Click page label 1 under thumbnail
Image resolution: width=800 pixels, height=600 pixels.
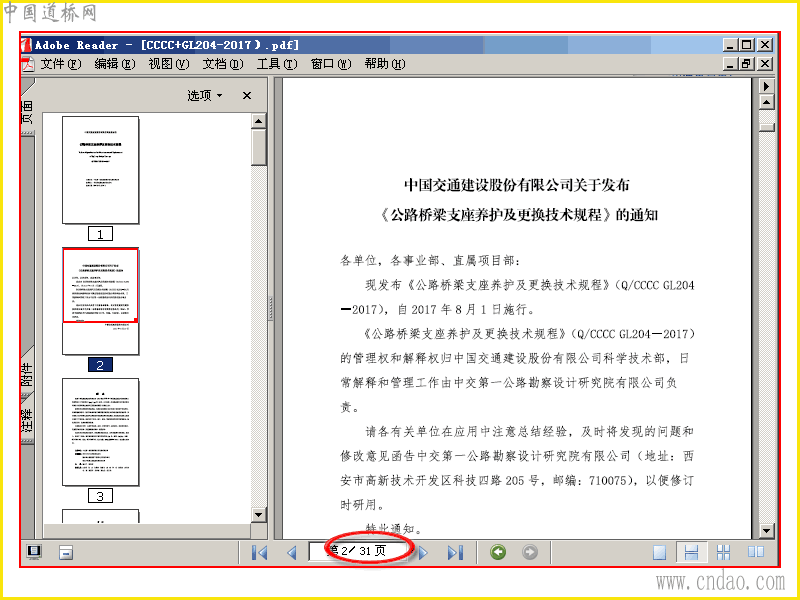click(x=100, y=234)
